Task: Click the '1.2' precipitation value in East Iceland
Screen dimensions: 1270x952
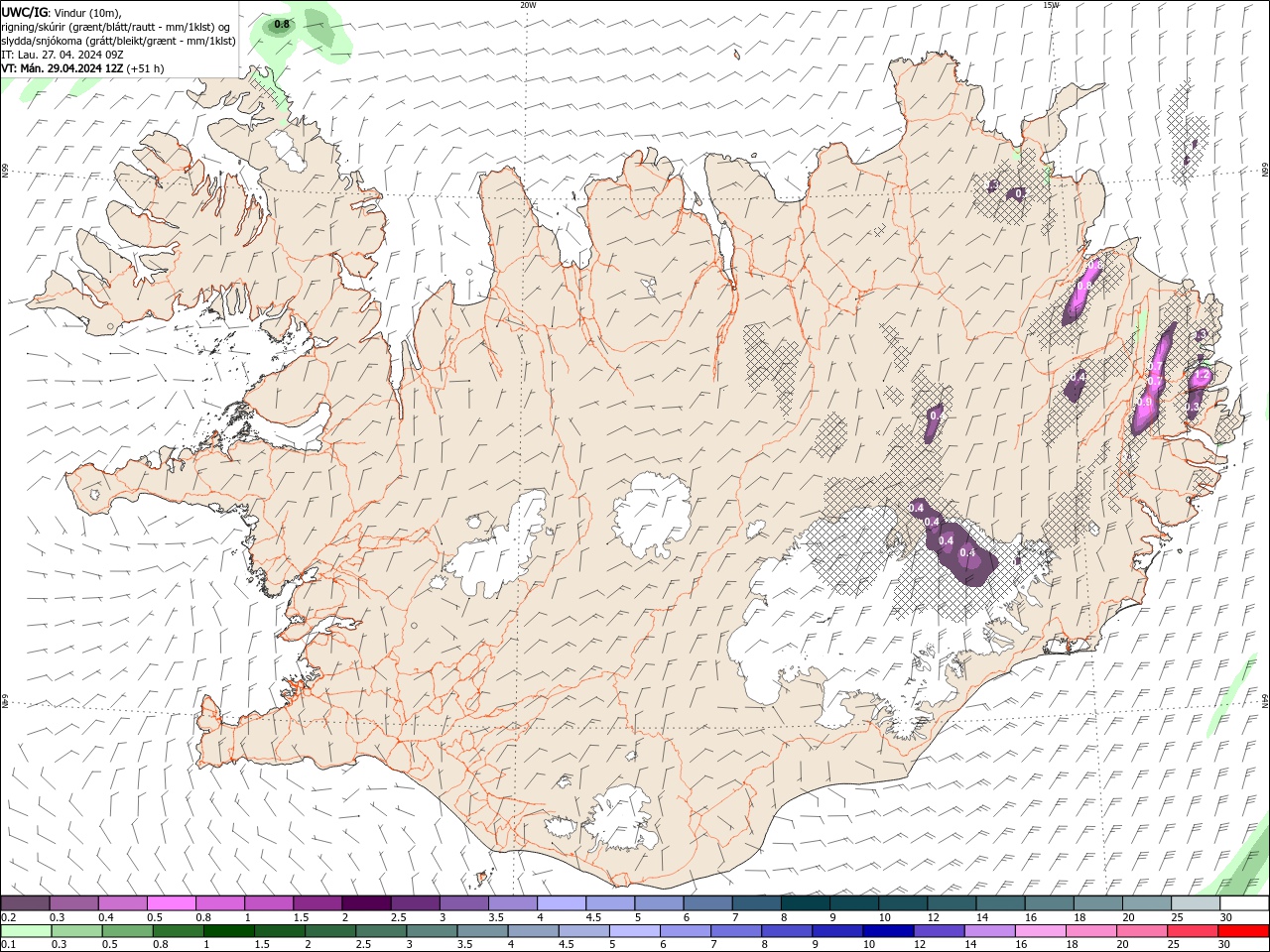Action: point(1200,376)
